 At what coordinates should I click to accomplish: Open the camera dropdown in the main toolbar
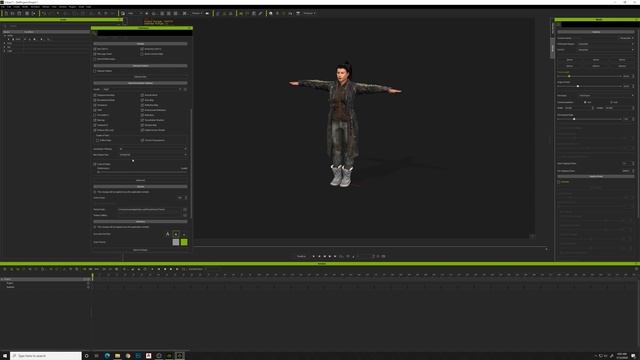click(x=197, y=13)
